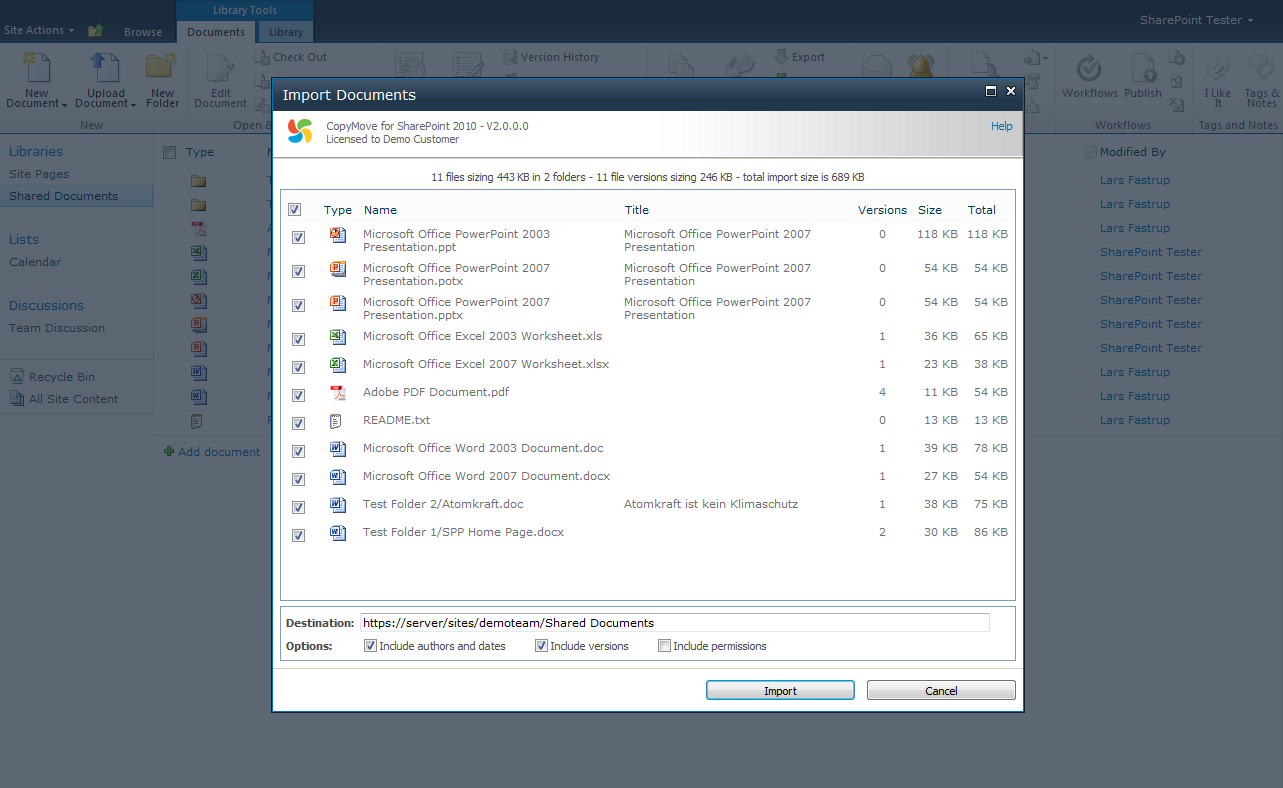Click Excel 2003 Worksheet.xls file icon
Image resolution: width=1283 pixels, height=788 pixels.
[338, 337]
